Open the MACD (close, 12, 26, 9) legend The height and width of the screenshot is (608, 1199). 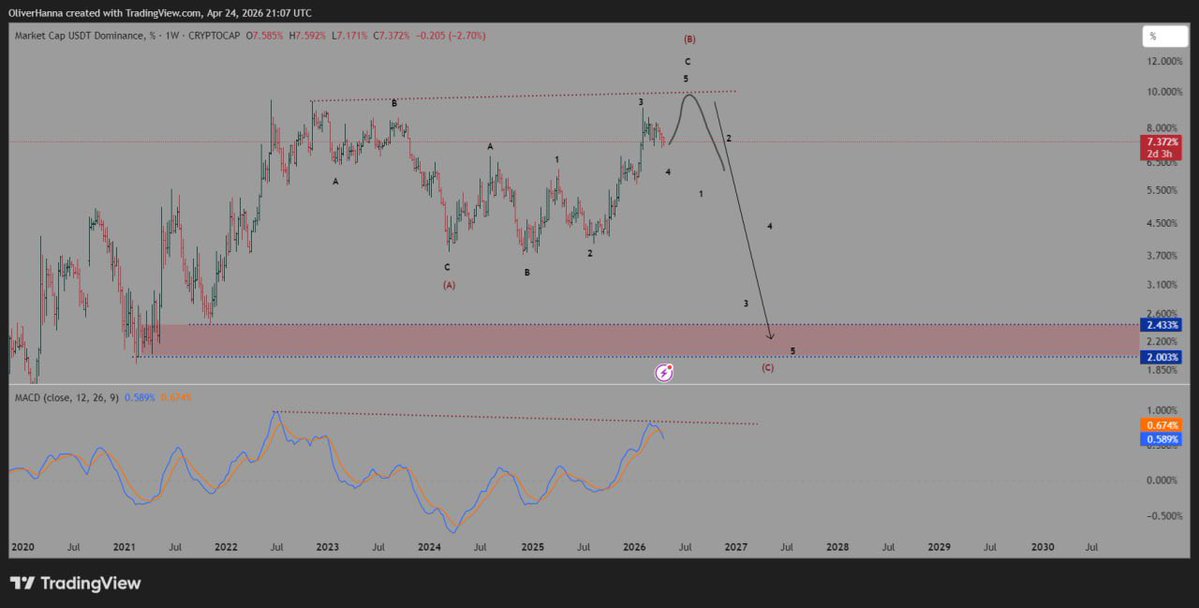click(67, 398)
